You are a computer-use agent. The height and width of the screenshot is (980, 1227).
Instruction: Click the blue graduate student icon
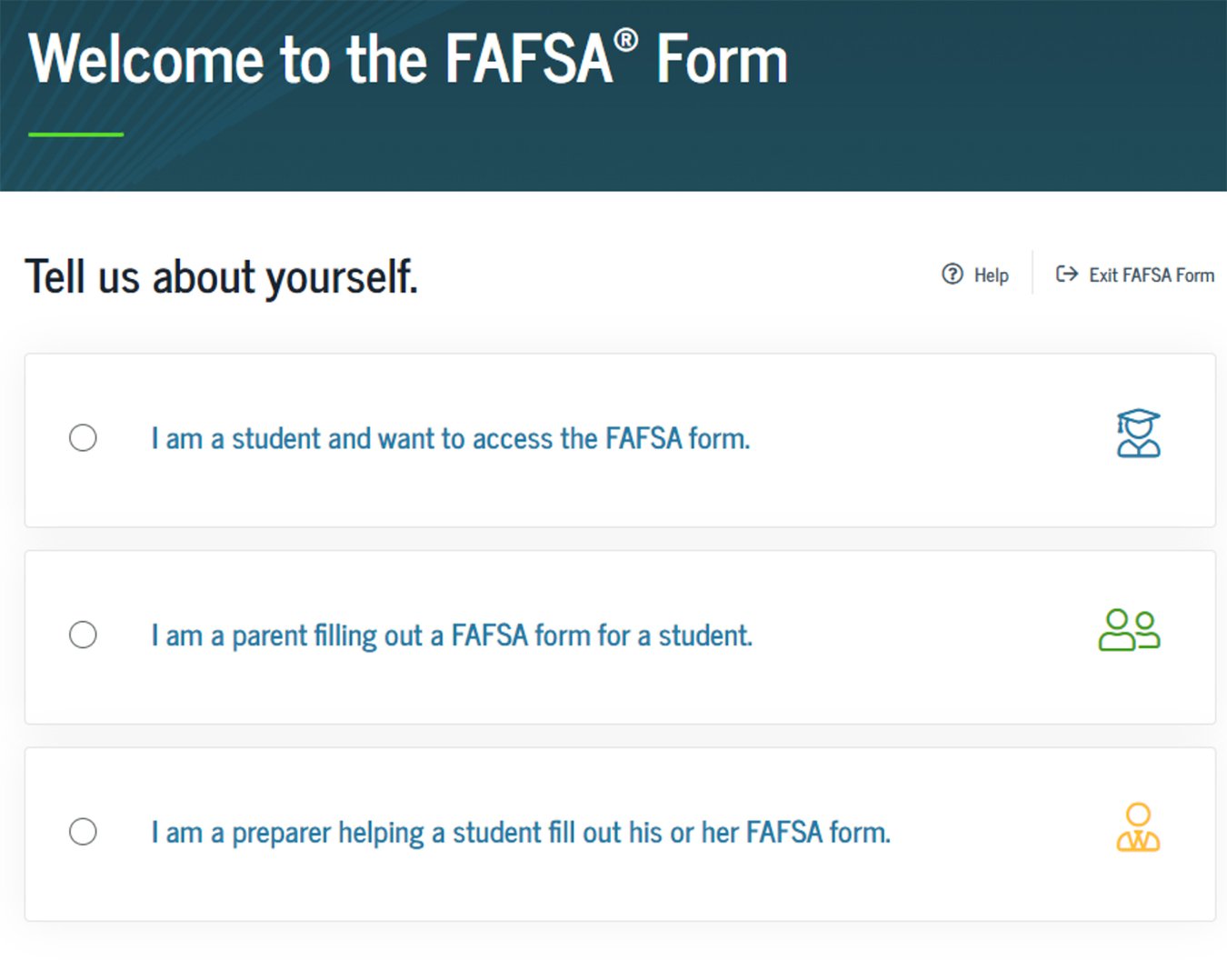[1138, 433]
